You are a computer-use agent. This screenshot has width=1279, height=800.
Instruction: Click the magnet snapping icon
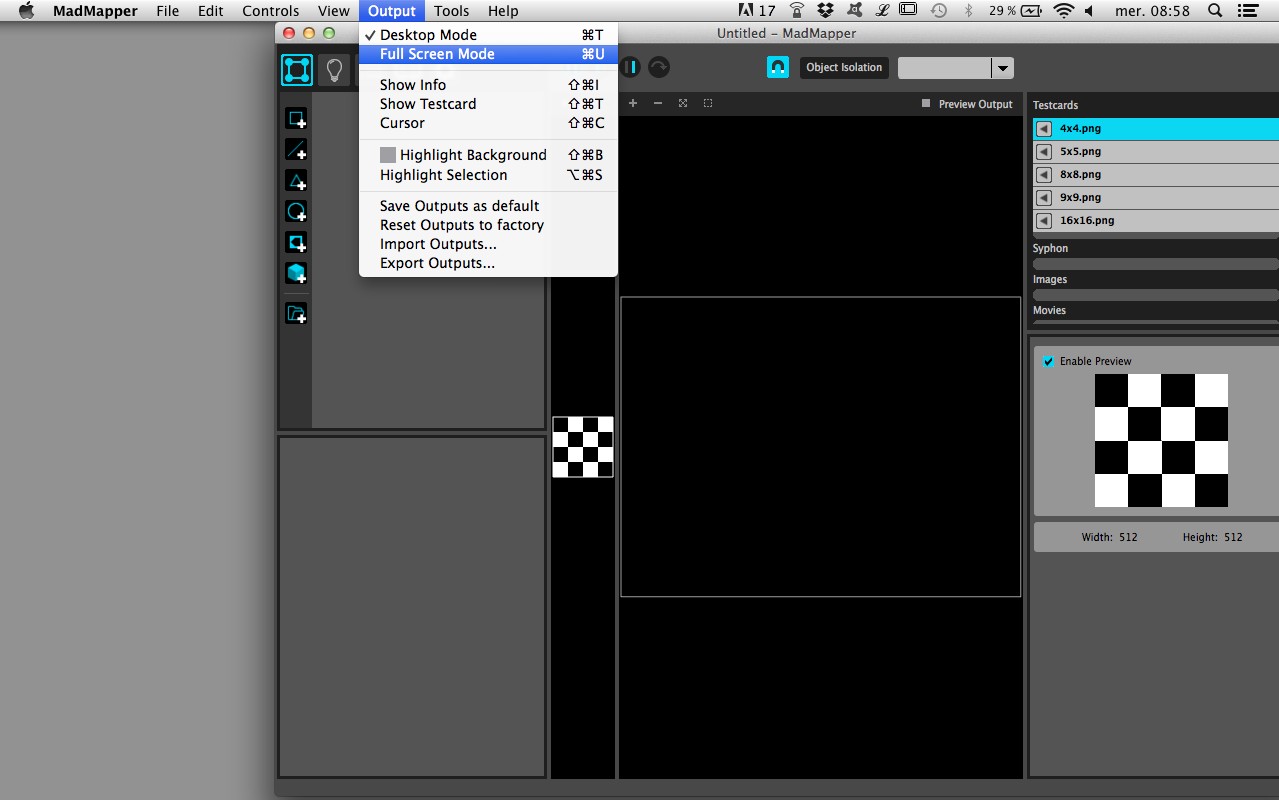777,67
